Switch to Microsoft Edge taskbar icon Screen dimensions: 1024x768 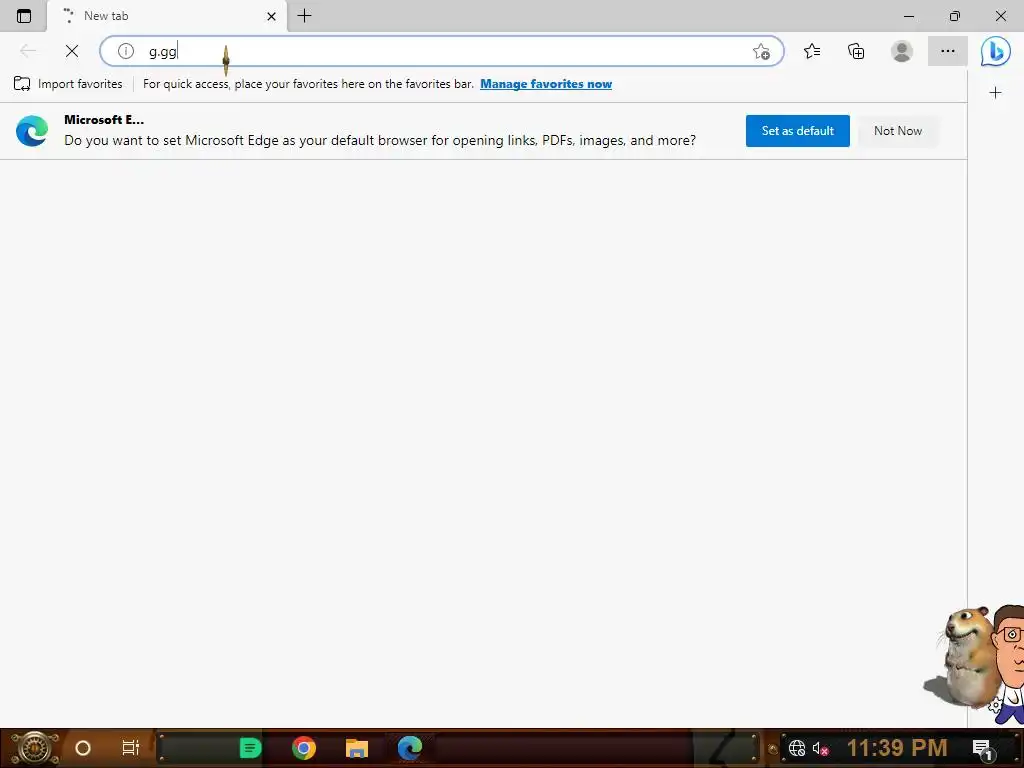click(x=409, y=748)
